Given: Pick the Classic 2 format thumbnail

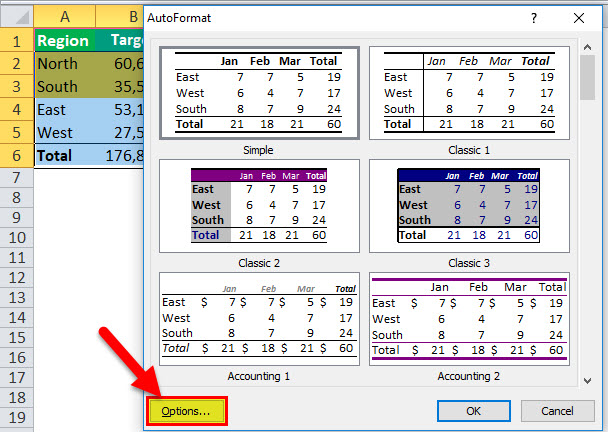Looking at the screenshot, I should click(259, 206).
